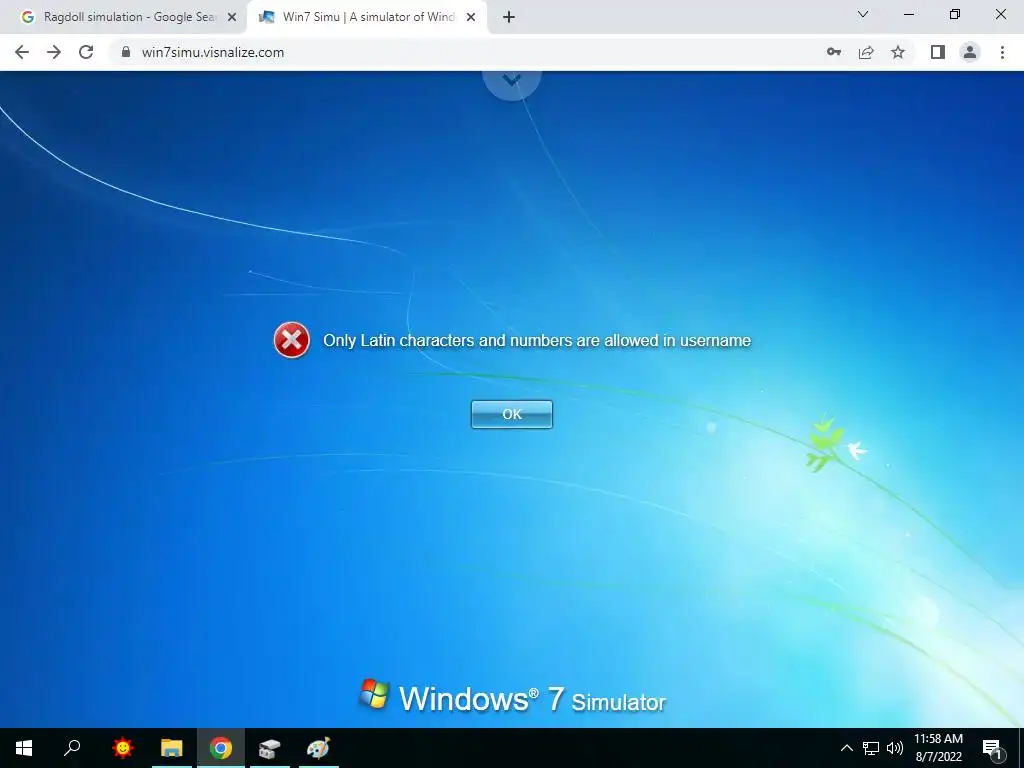1024x768 pixels.
Task: Click the error message about Latin characters
Action: pos(537,340)
